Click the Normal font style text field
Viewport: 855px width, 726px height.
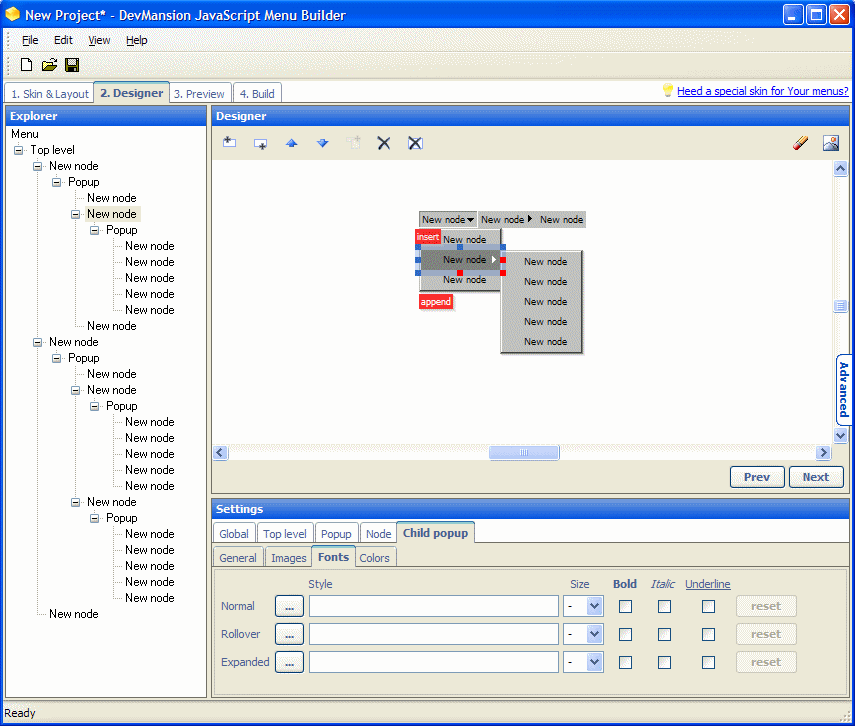pos(434,606)
